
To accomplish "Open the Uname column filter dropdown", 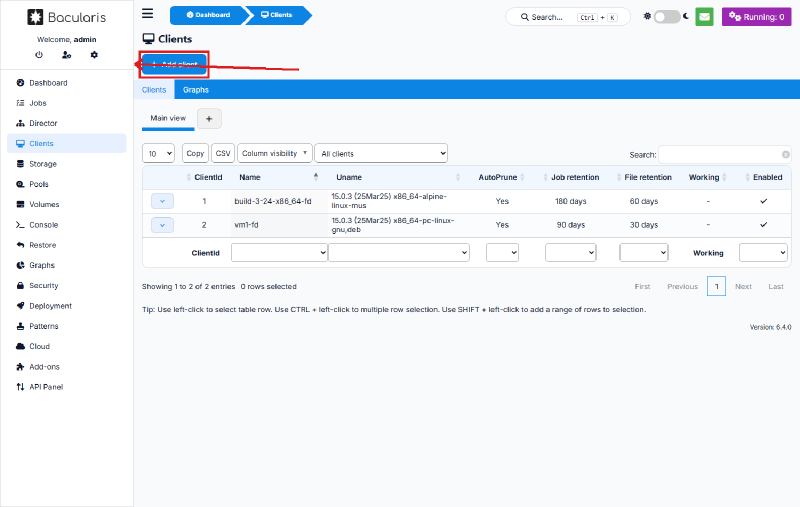I will tap(398, 252).
